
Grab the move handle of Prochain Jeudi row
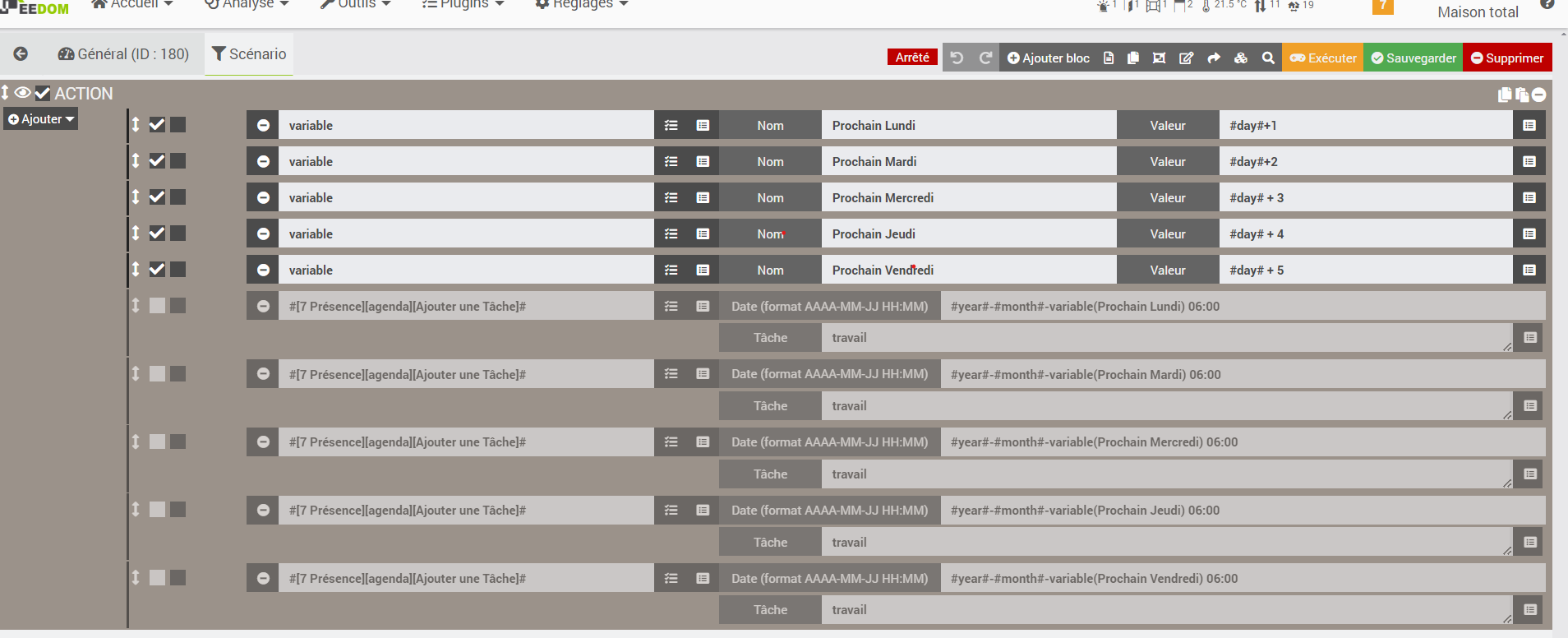136,233
